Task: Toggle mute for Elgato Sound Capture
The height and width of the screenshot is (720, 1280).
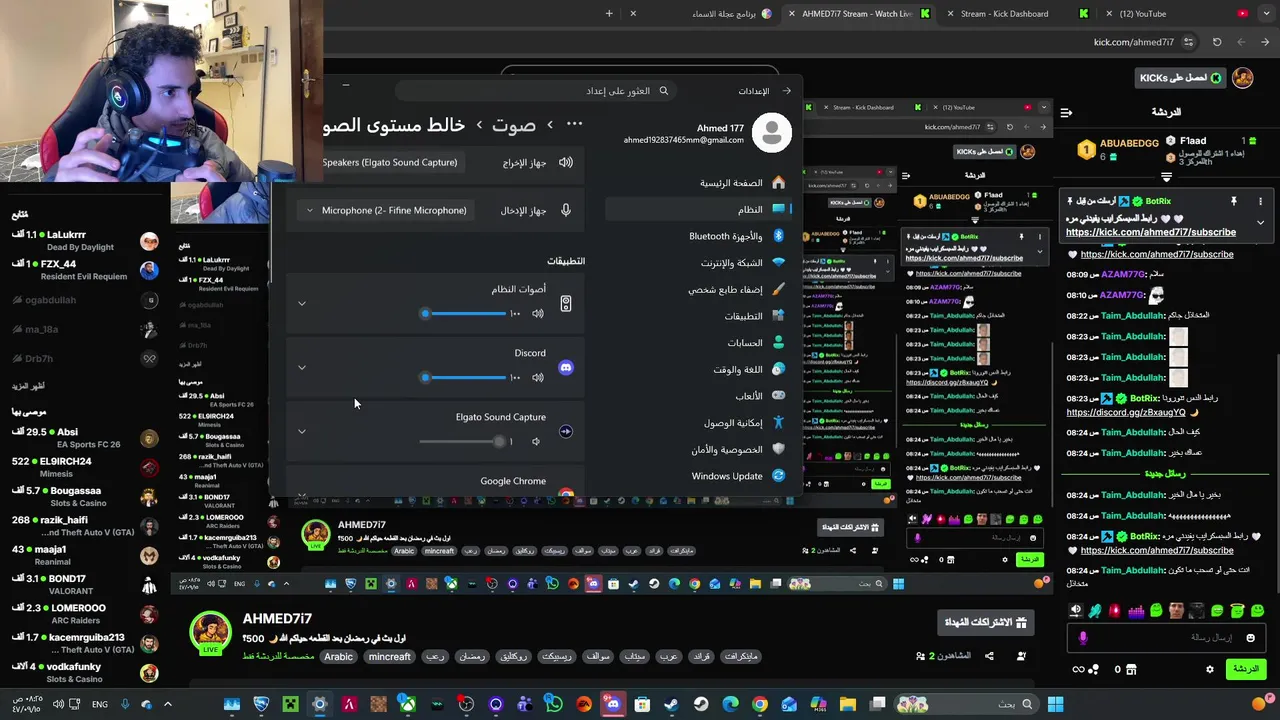Action: point(536,442)
